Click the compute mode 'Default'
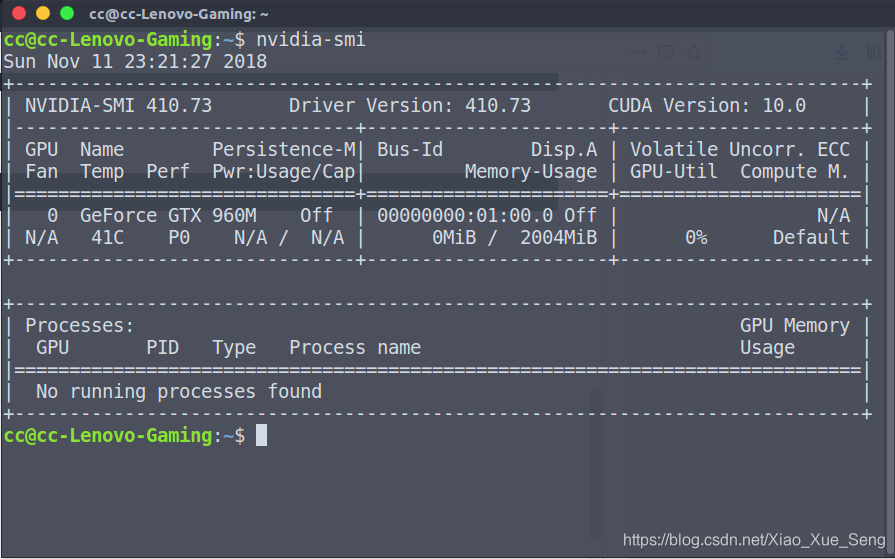The width and height of the screenshot is (895, 559). point(811,238)
